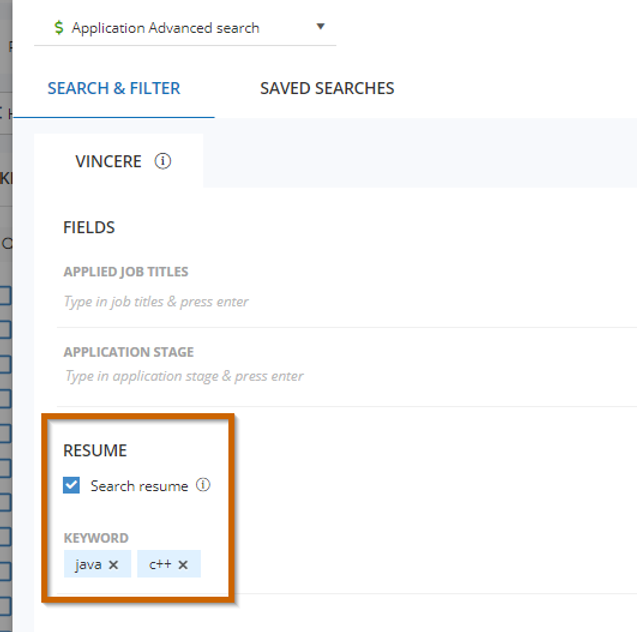Select the c++ keyword chip

pos(159,565)
